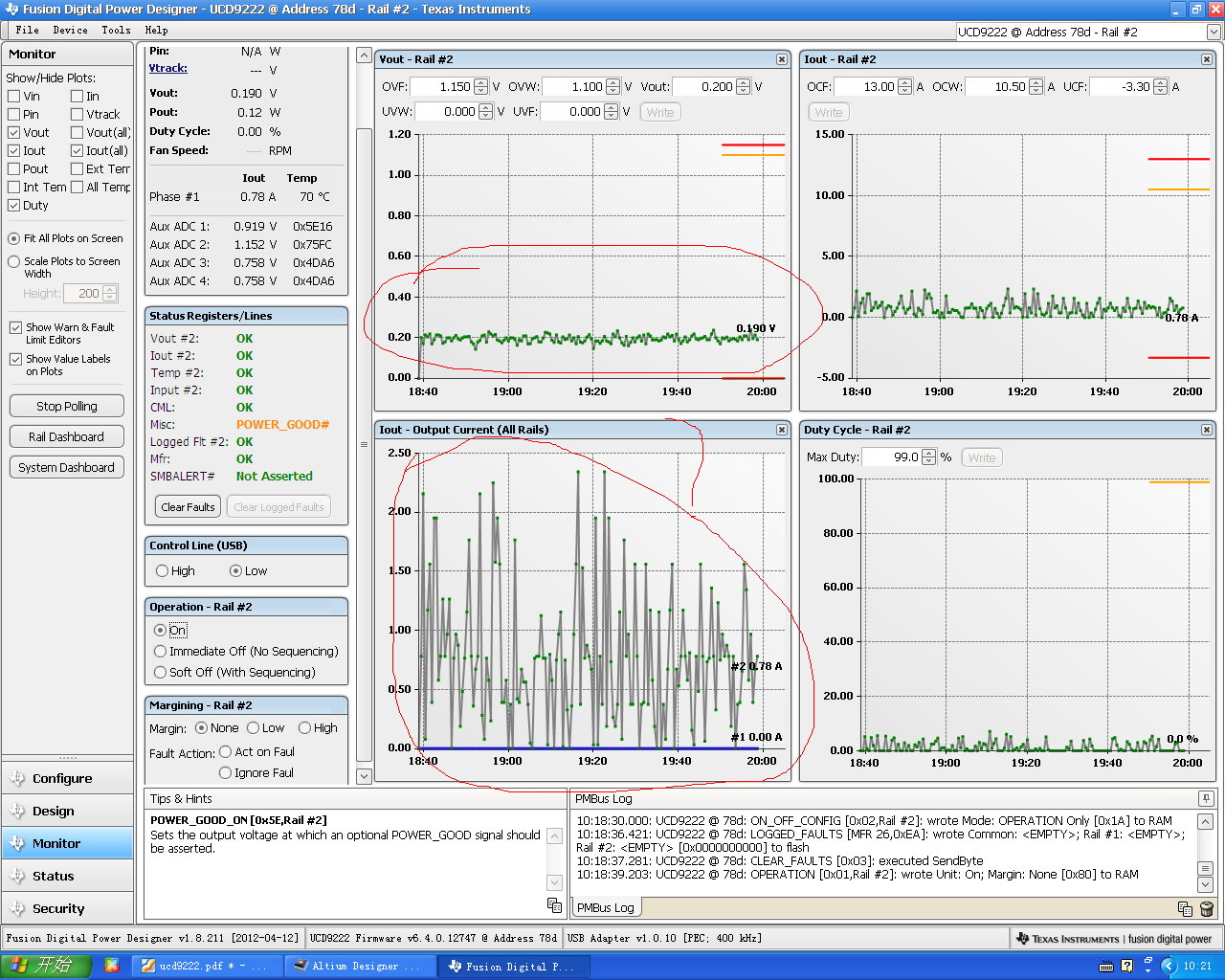
Task: Open the File menu
Action: tap(27, 30)
